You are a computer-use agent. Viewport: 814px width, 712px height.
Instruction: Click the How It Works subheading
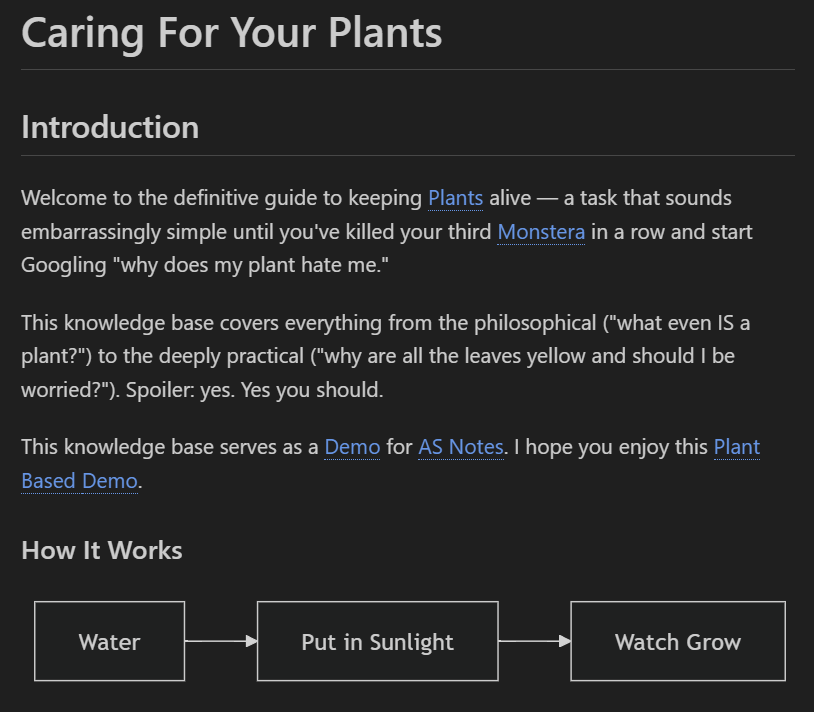[x=101, y=550]
